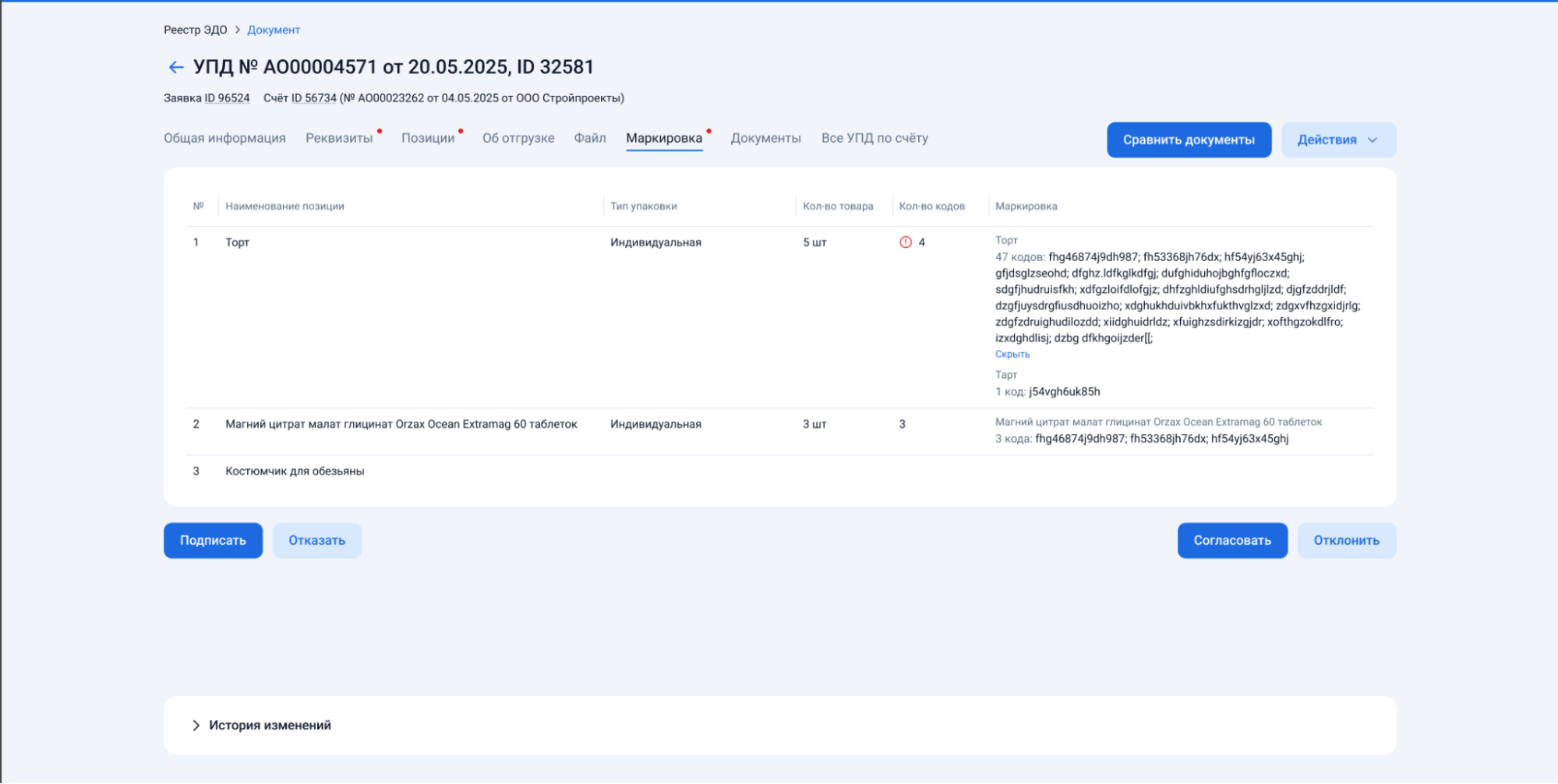This screenshot has width=1558, height=784.
Task: Select the Торт position name cell
Action: click(x=238, y=242)
